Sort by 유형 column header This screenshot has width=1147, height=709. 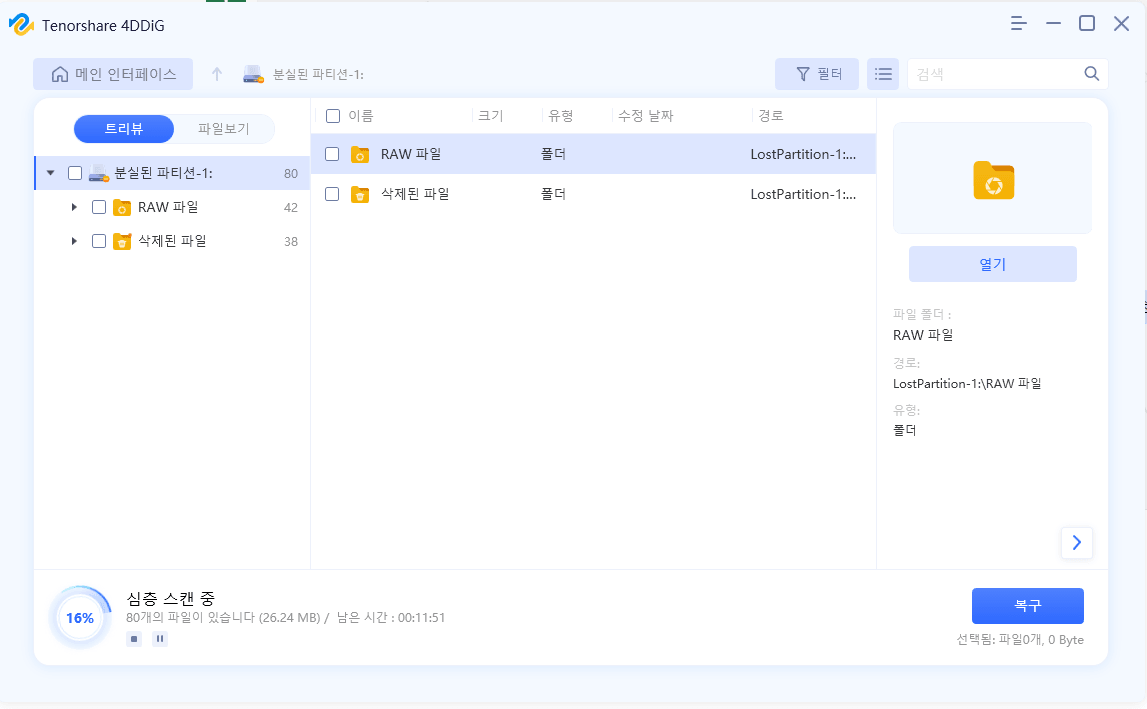pyautogui.click(x=560, y=116)
